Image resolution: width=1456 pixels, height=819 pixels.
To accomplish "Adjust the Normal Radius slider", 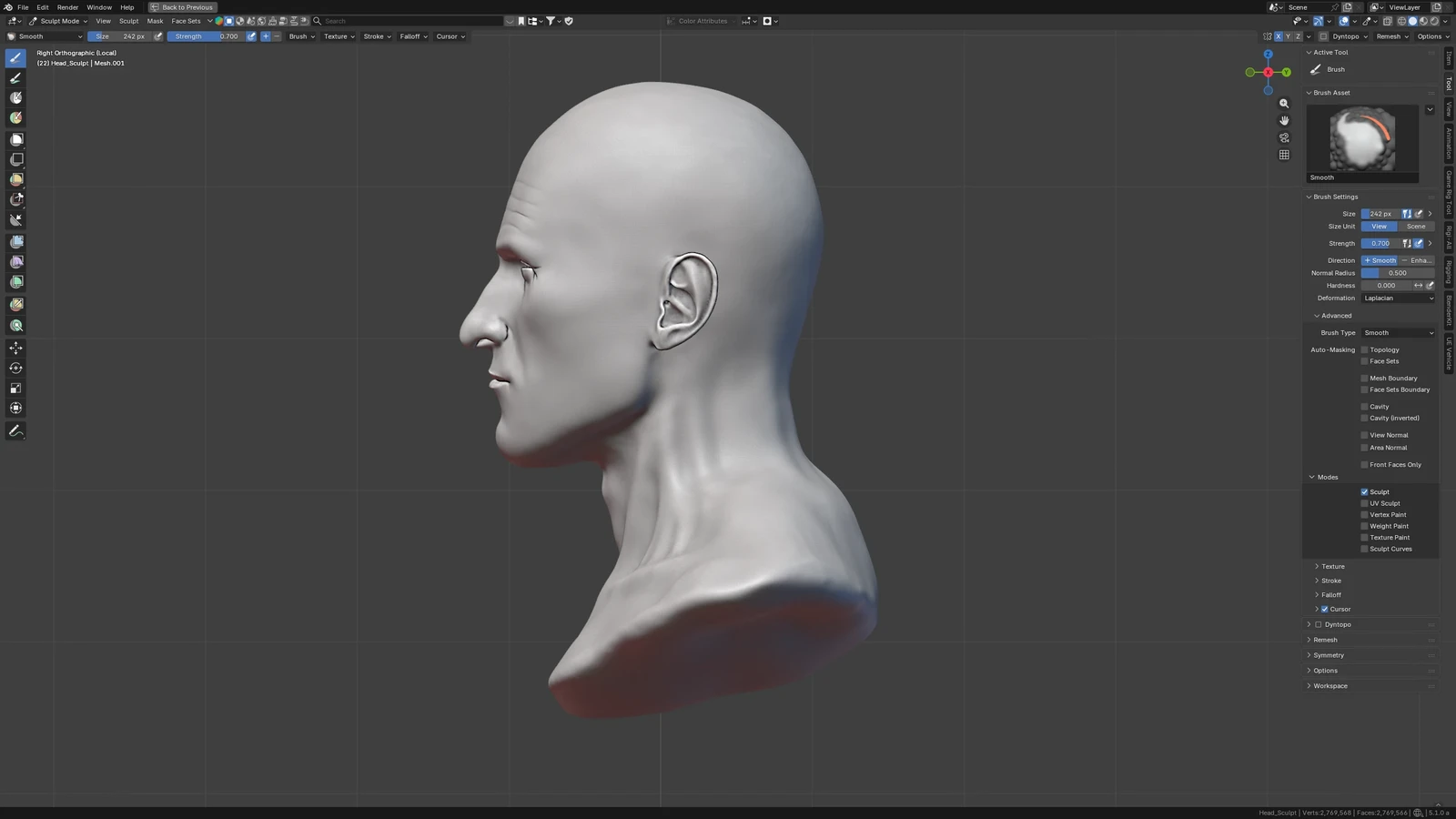I will 1398,273.
